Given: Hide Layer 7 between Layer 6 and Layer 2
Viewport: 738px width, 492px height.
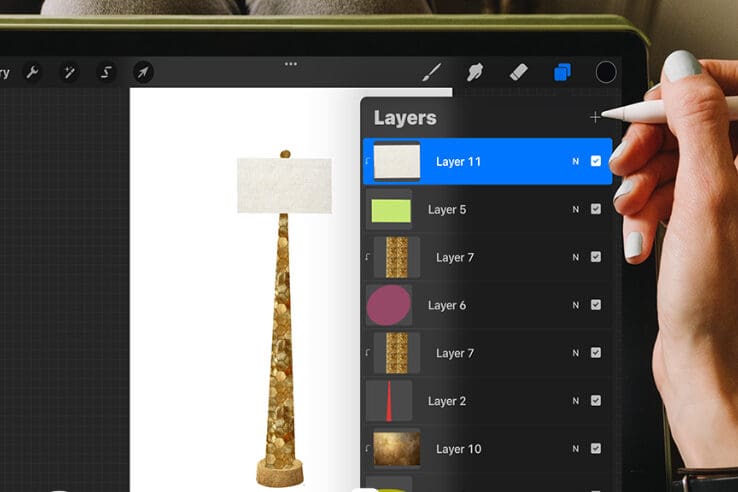Looking at the screenshot, I should tap(596, 353).
